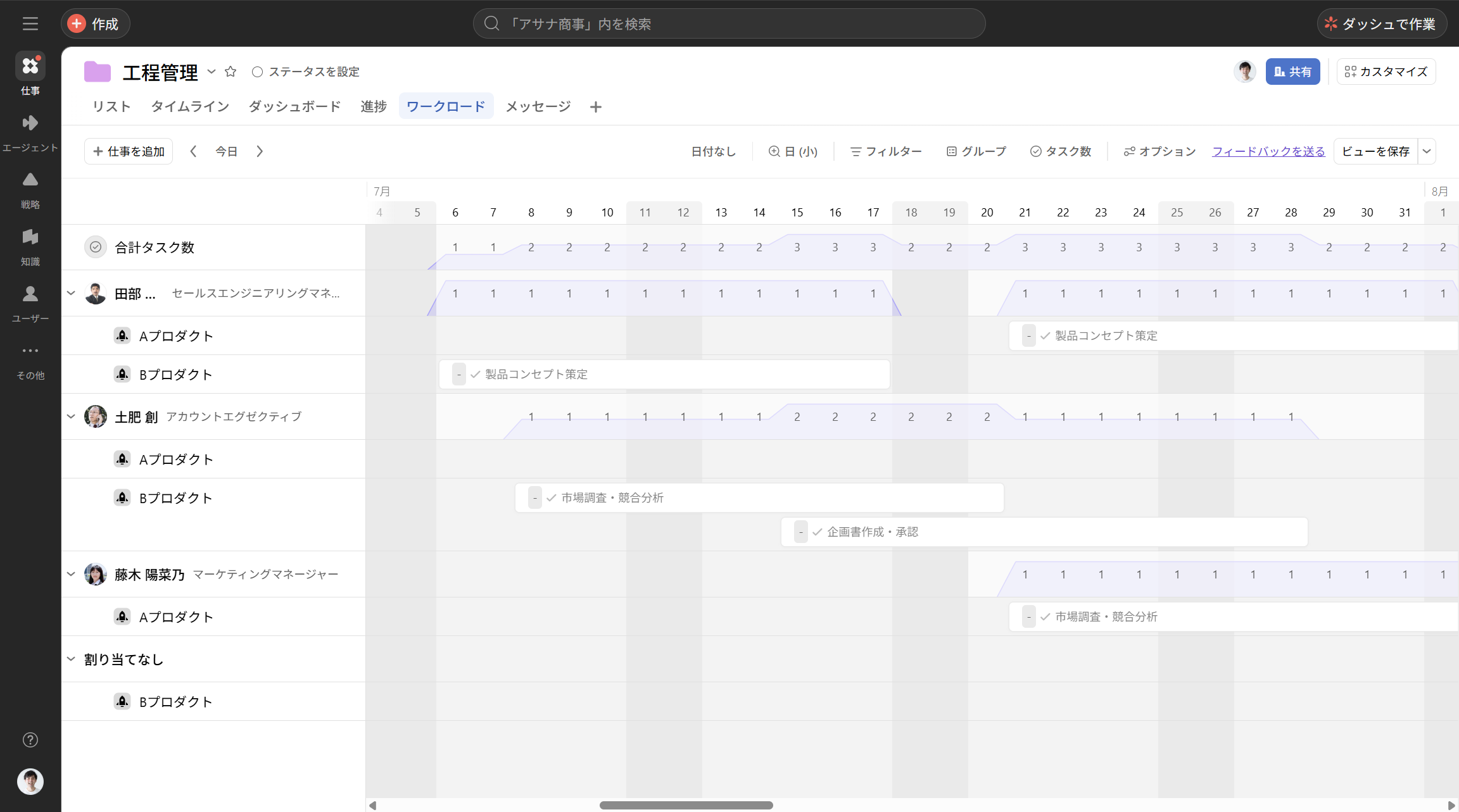The width and height of the screenshot is (1459, 812).
Task: Click フィードバックを送る link
Action: [1268, 151]
